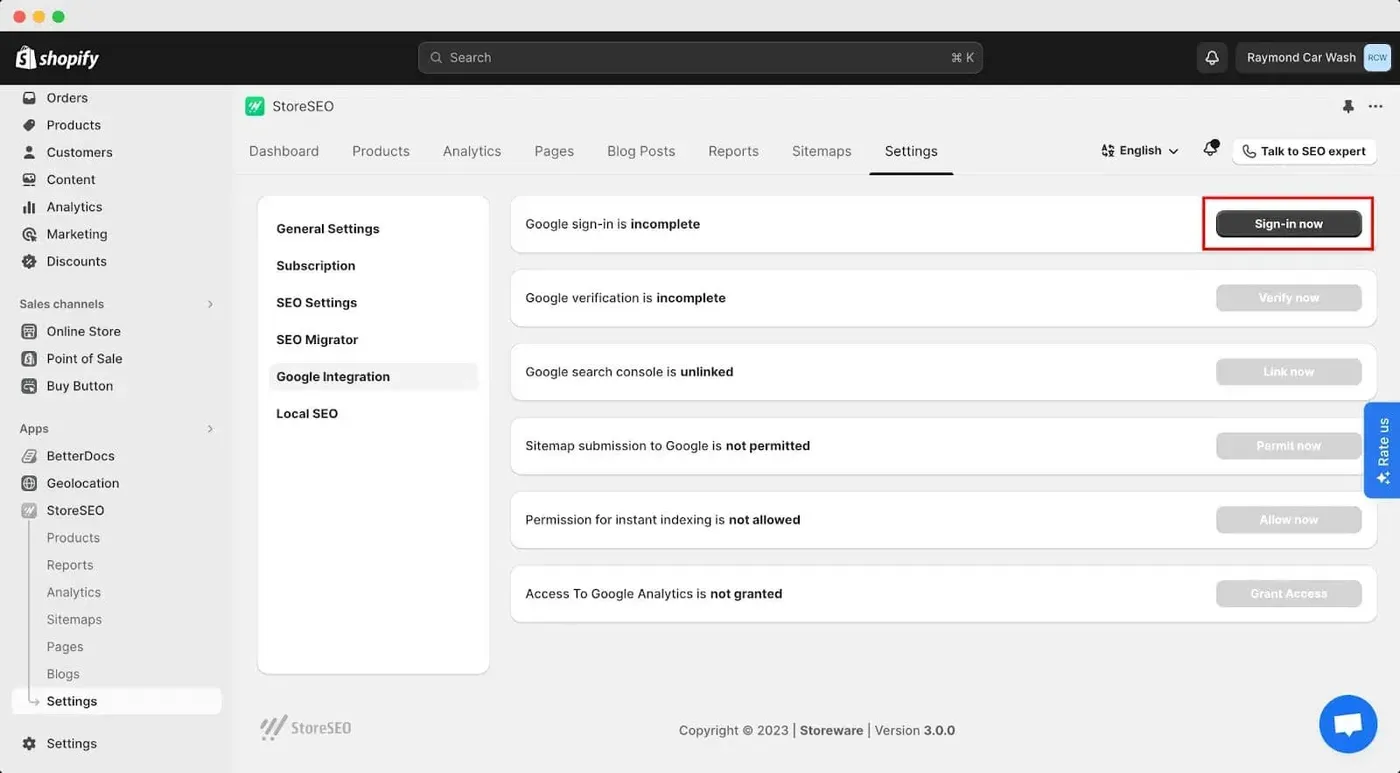Screen dimensions: 1400x773
Task: Switch to the Blog Posts tab
Action: click(641, 151)
